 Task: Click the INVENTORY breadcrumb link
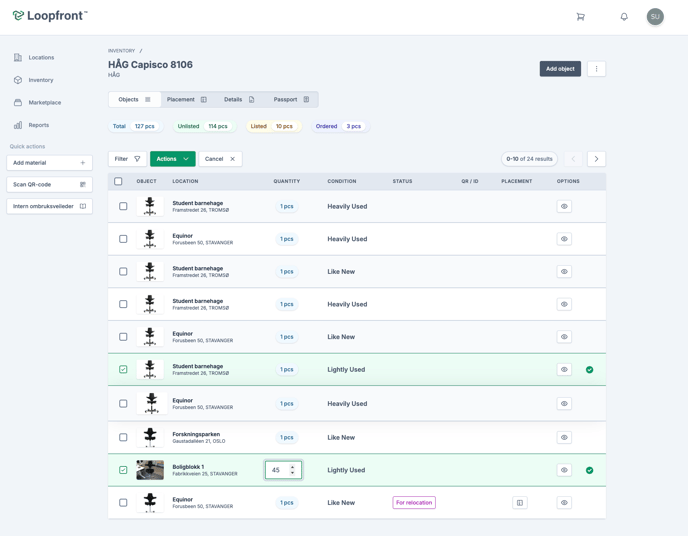pos(122,51)
